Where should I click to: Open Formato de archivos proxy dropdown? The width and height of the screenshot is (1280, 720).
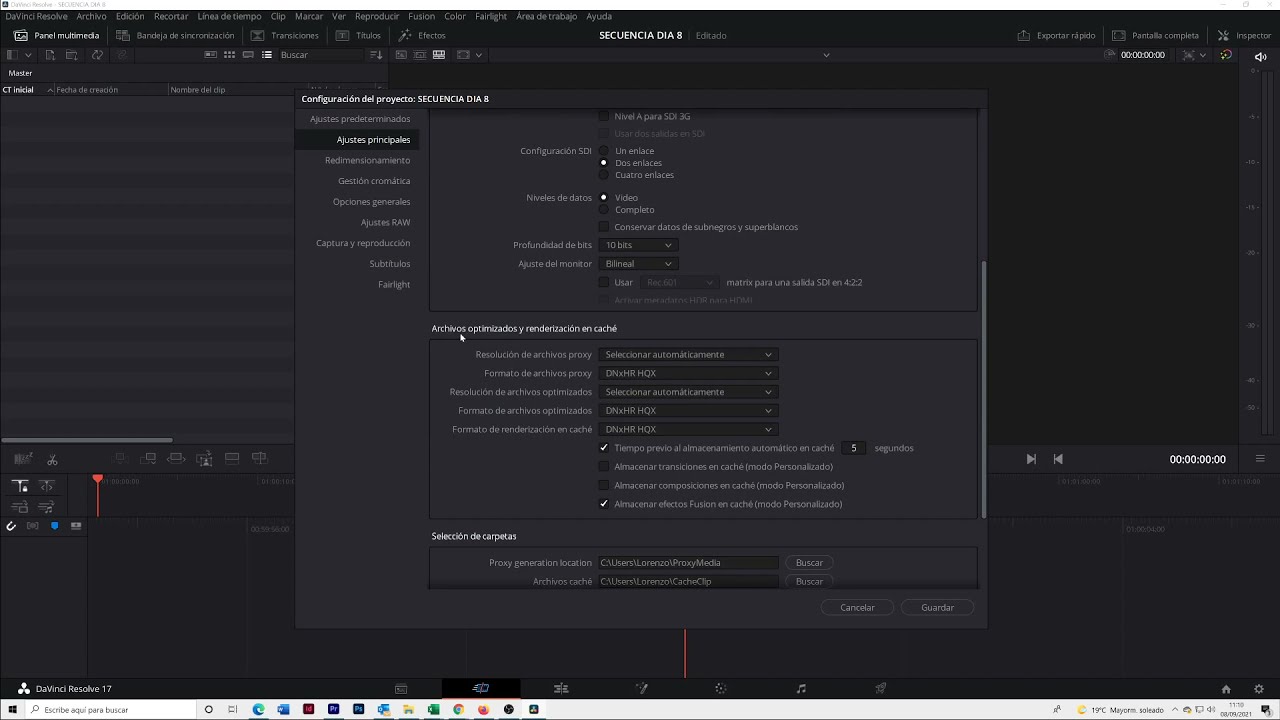coord(688,373)
